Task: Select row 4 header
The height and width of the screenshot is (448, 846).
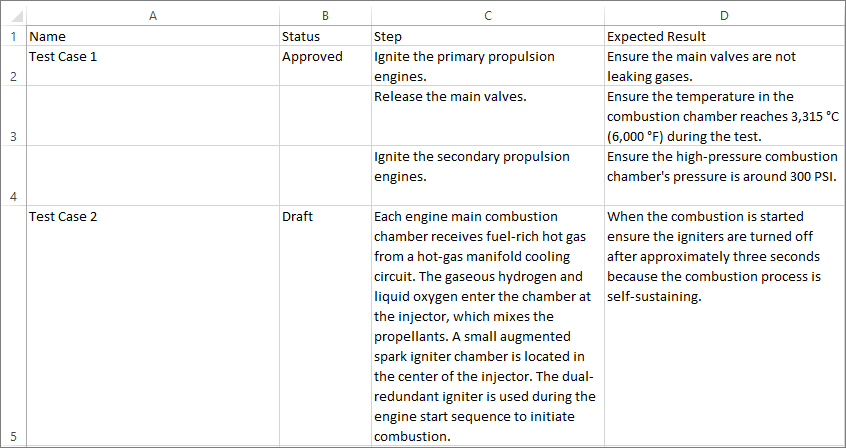Action: click(13, 176)
